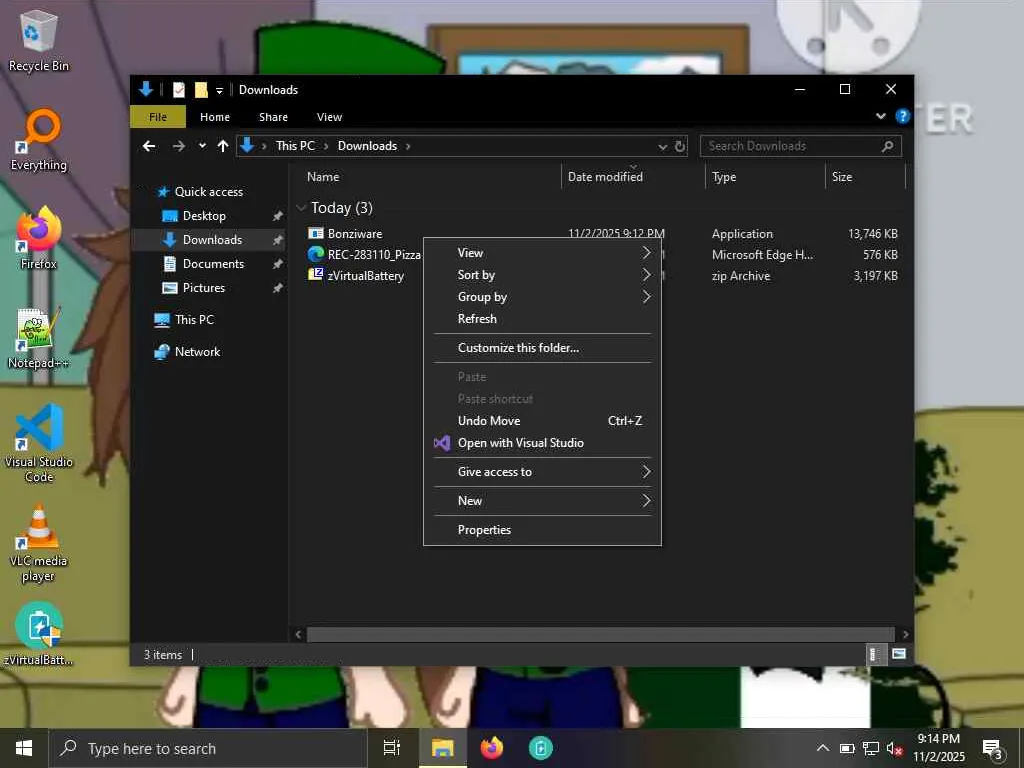Viewport: 1024px width, 768px height.
Task: Click the taskbar search box
Action: [x=208, y=748]
